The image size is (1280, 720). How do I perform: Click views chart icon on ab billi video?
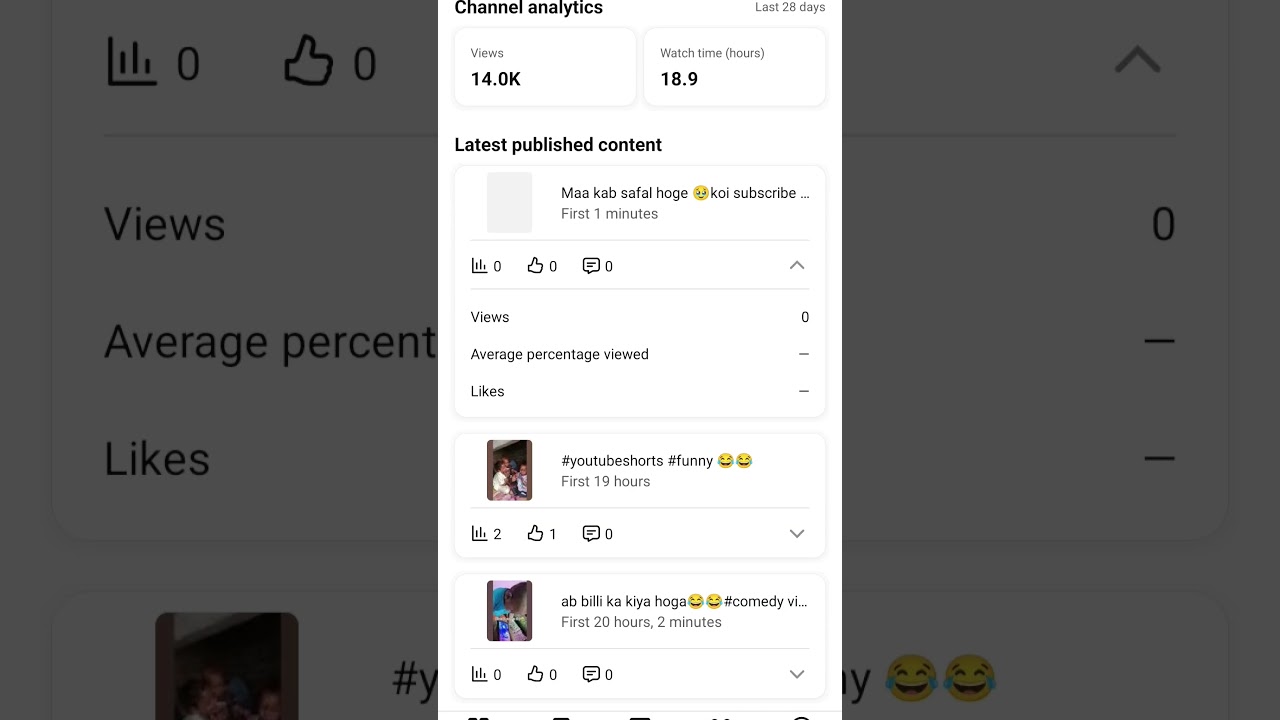tap(479, 674)
